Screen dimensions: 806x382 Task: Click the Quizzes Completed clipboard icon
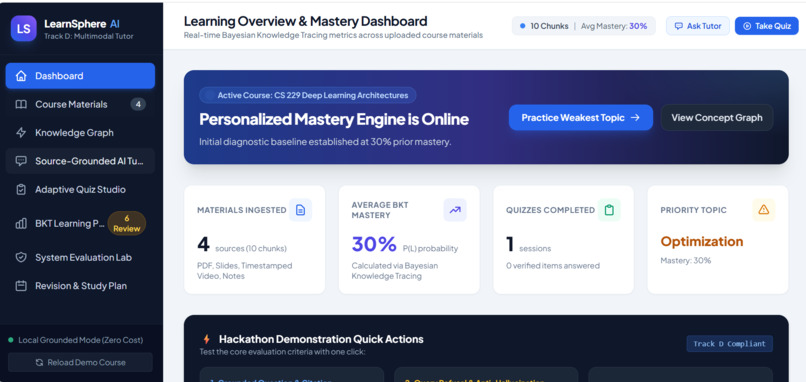[x=609, y=210]
